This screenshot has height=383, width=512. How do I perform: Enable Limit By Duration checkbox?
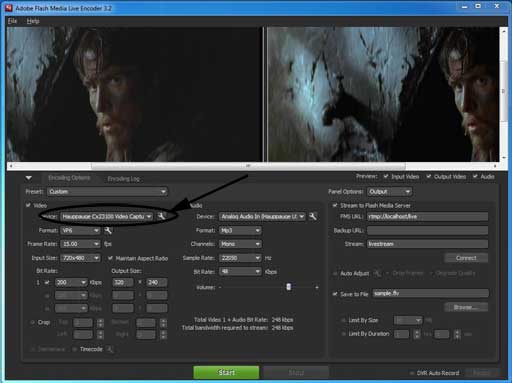pos(343,334)
